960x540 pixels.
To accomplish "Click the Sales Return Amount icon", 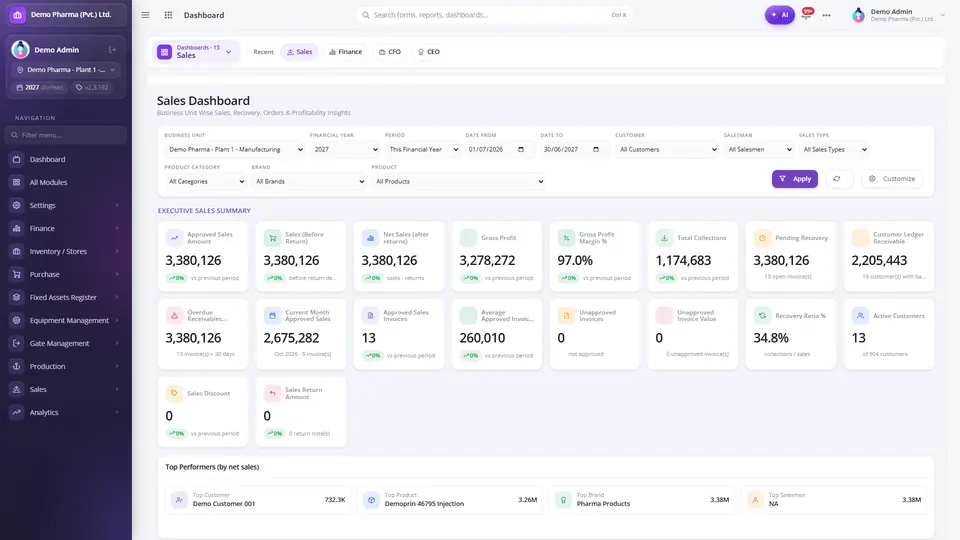I will point(272,393).
